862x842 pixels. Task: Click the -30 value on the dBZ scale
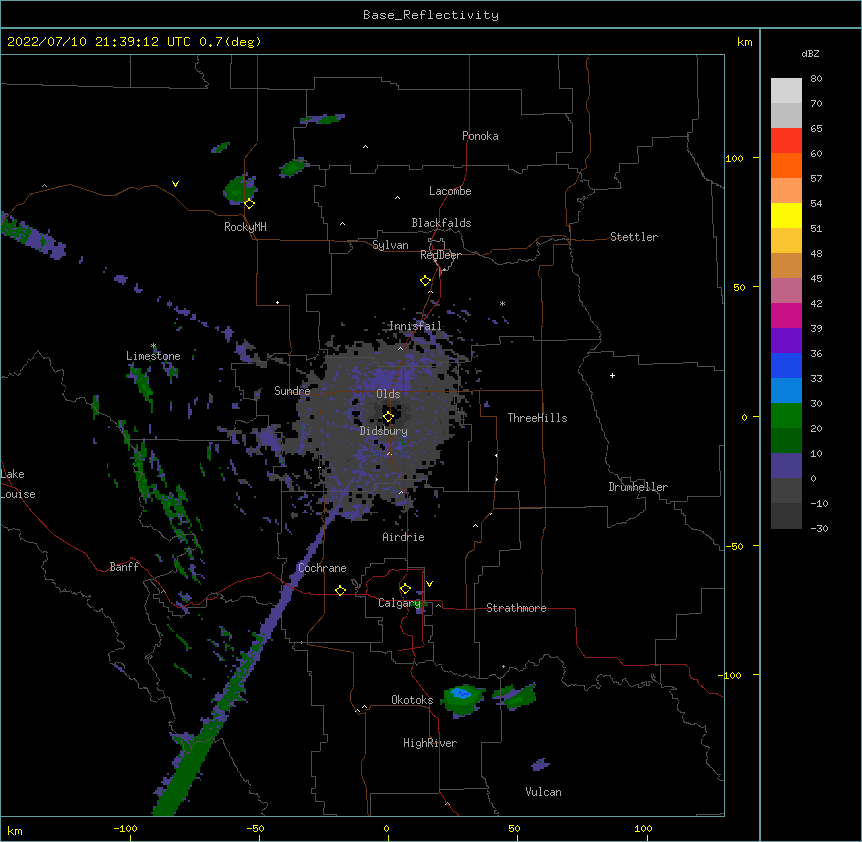[x=819, y=528]
